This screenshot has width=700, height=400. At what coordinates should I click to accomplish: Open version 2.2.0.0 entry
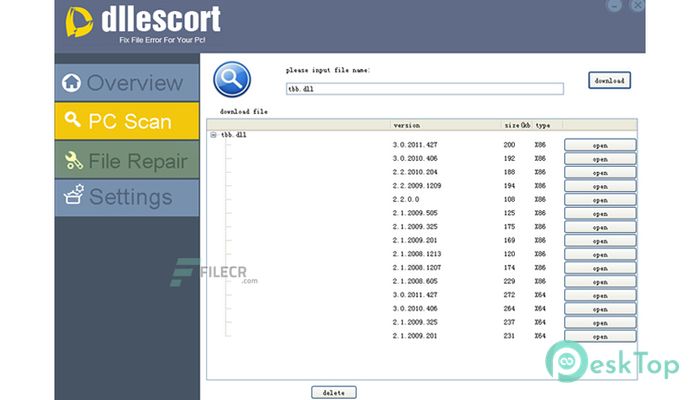(600, 200)
